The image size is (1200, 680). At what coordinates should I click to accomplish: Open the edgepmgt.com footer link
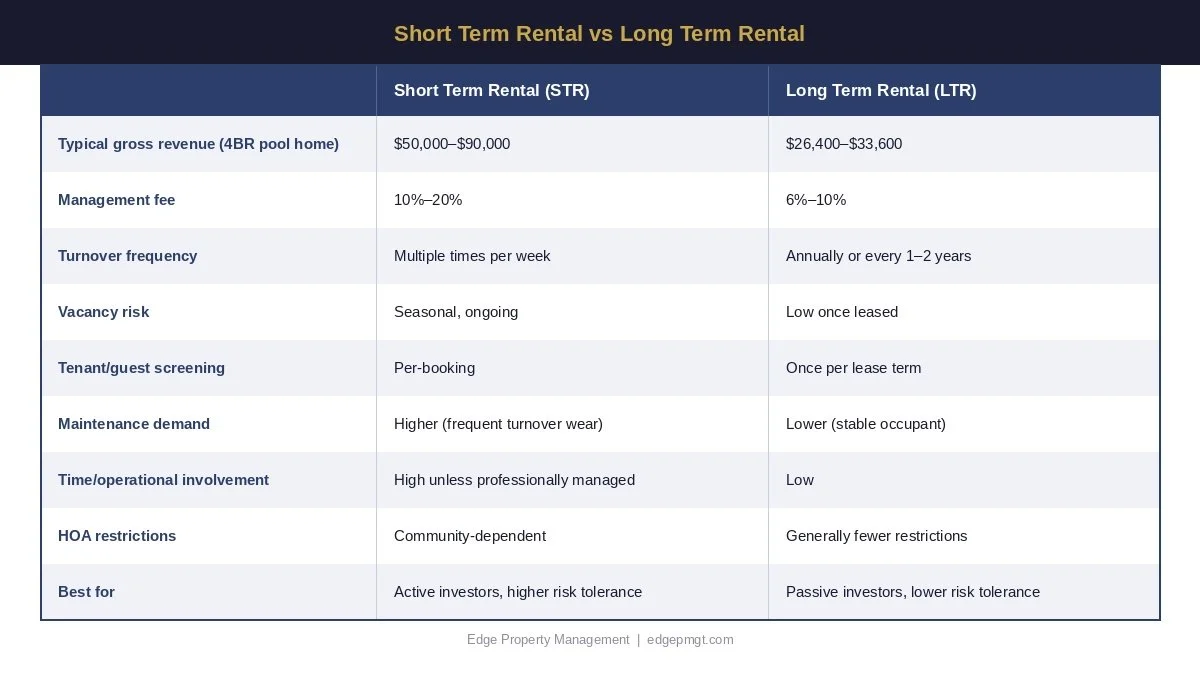[x=690, y=640]
